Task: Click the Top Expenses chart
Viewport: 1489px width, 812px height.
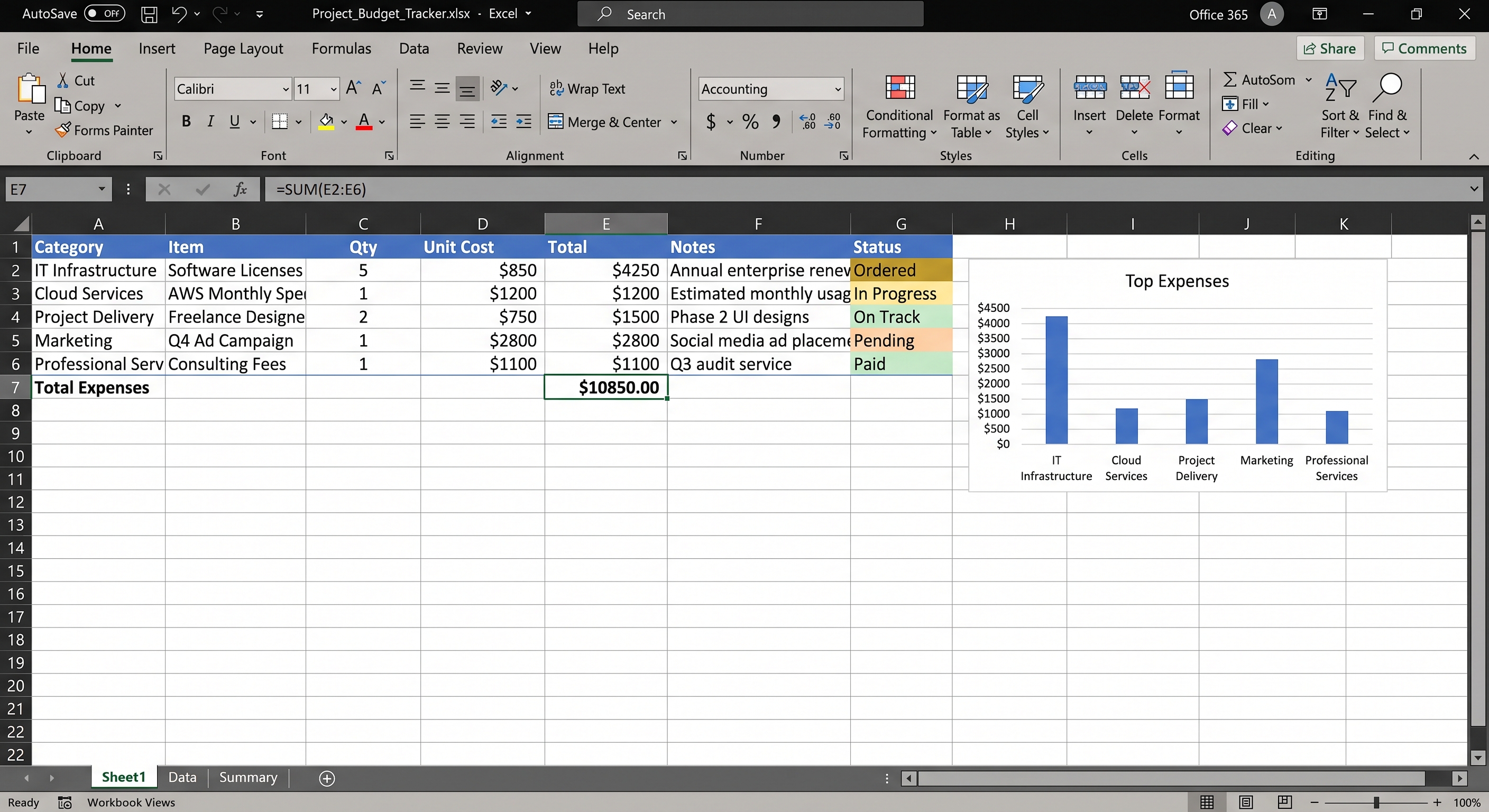Action: [x=1178, y=376]
